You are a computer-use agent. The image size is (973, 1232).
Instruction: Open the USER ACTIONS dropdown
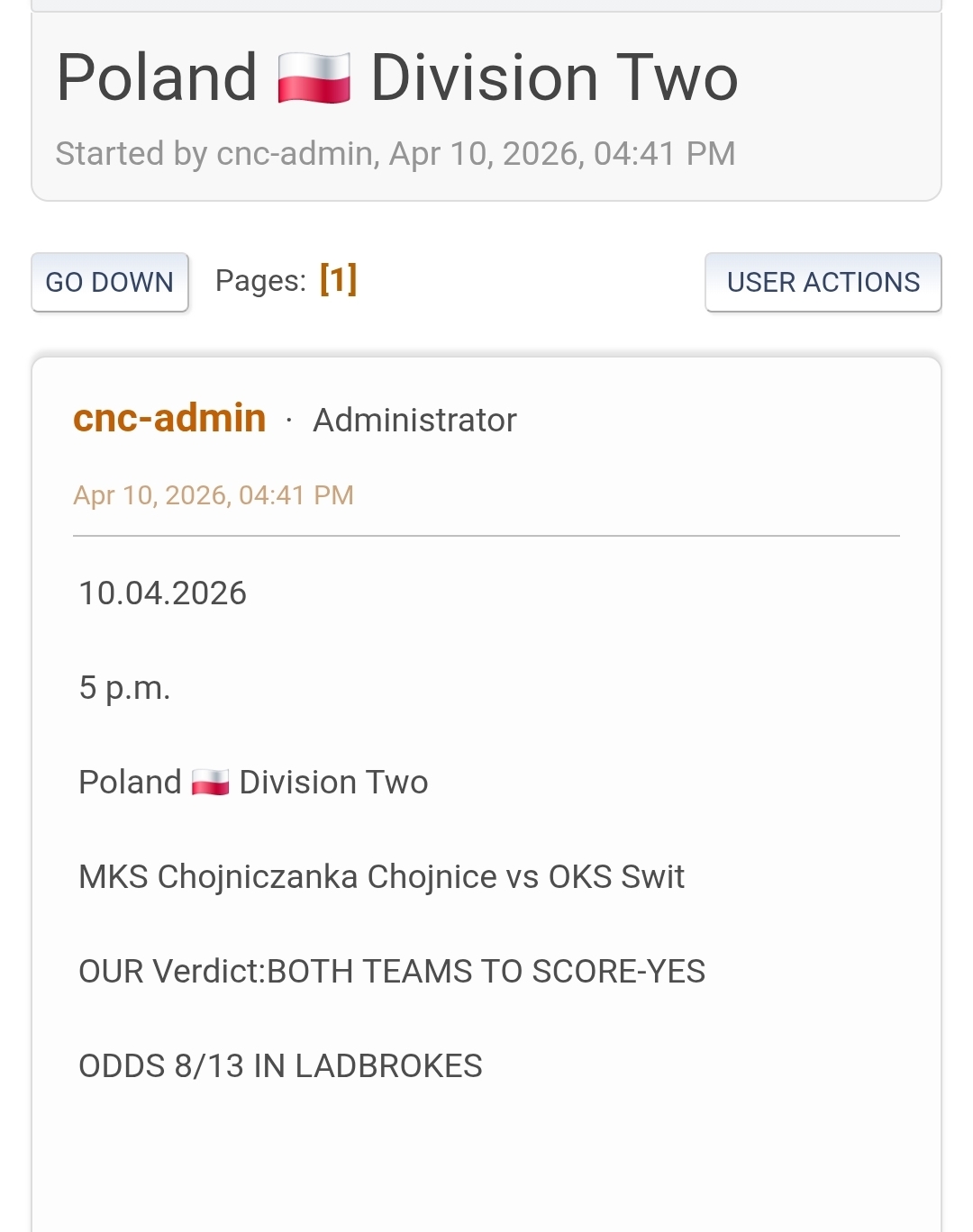823,282
